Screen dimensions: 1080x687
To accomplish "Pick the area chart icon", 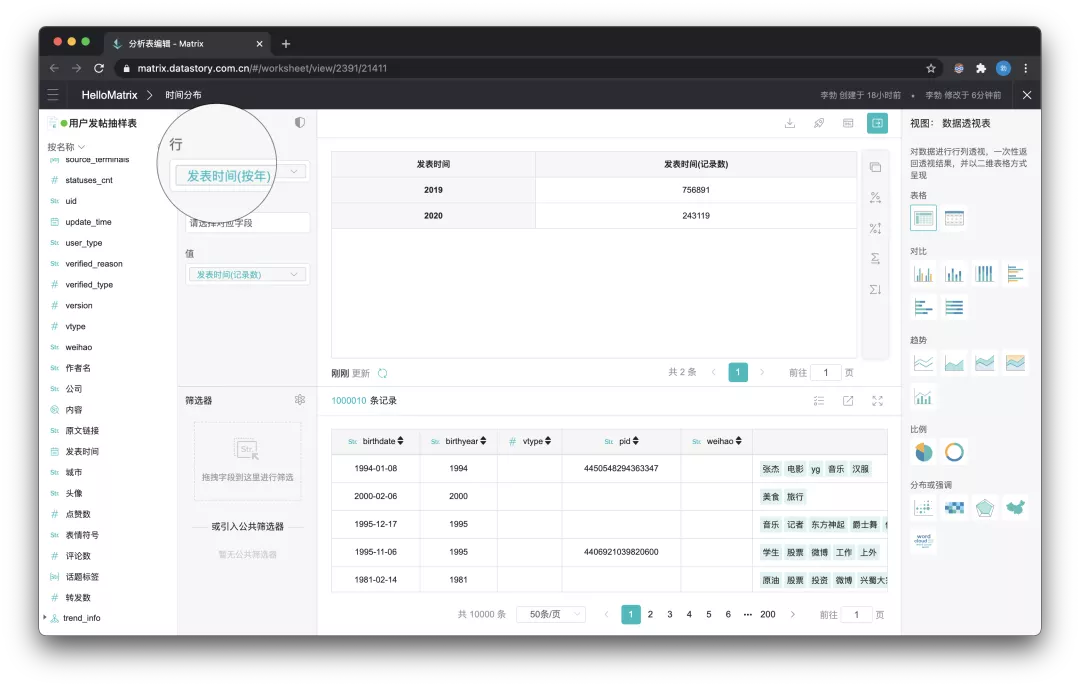I will point(954,362).
